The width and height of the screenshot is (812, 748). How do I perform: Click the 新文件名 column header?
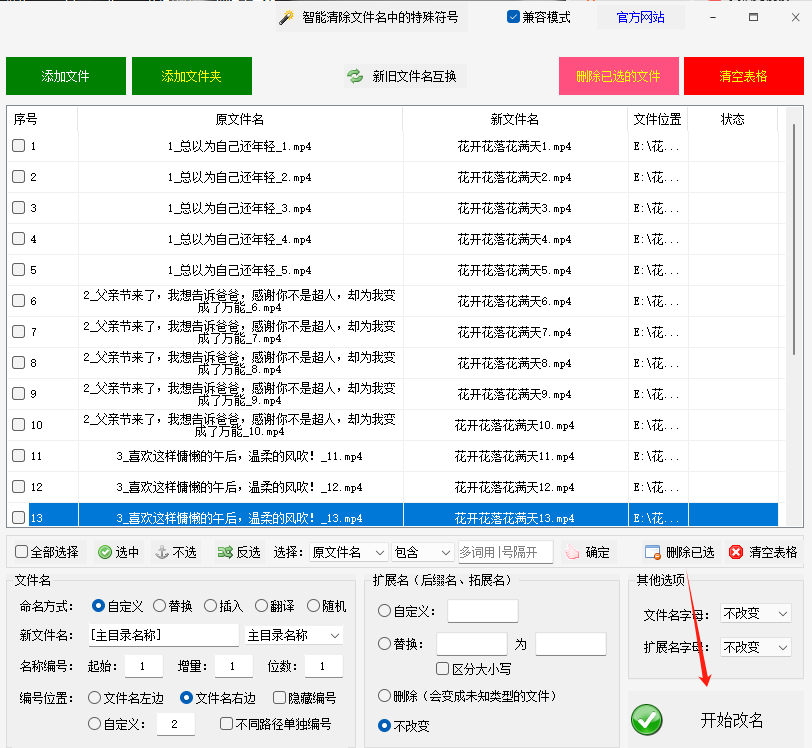(x=515, y=119)
